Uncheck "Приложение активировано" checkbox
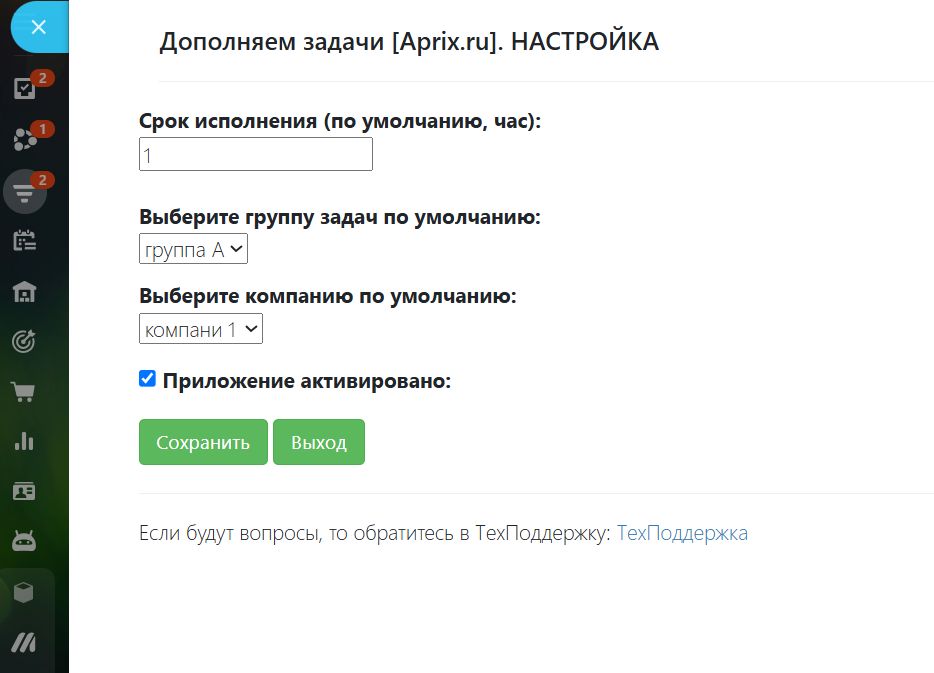 pos(148,379)
